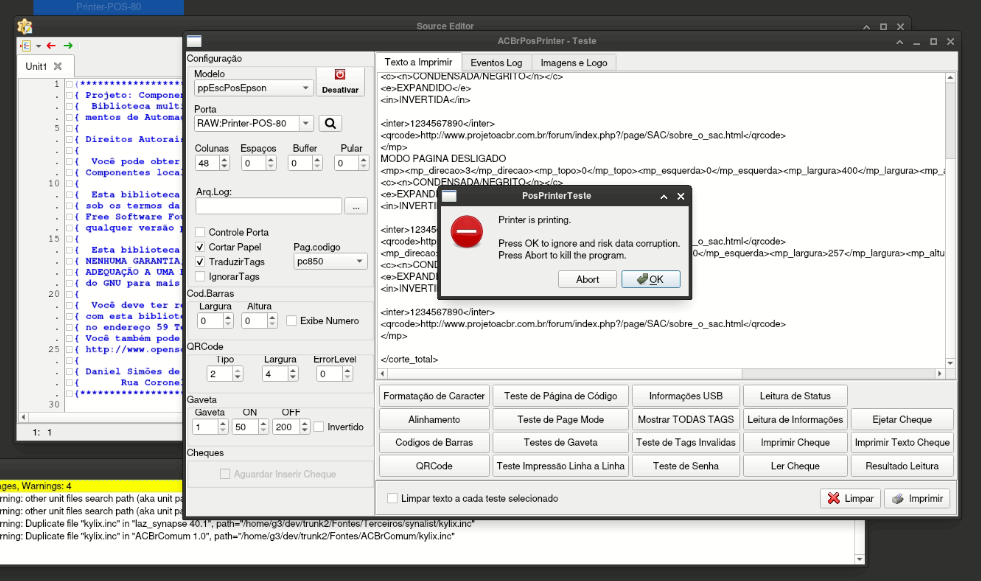This screenshot has width=981, height=581.
Task: Click the Ejetar Cheque button
Action: click(x=902, y=420)
